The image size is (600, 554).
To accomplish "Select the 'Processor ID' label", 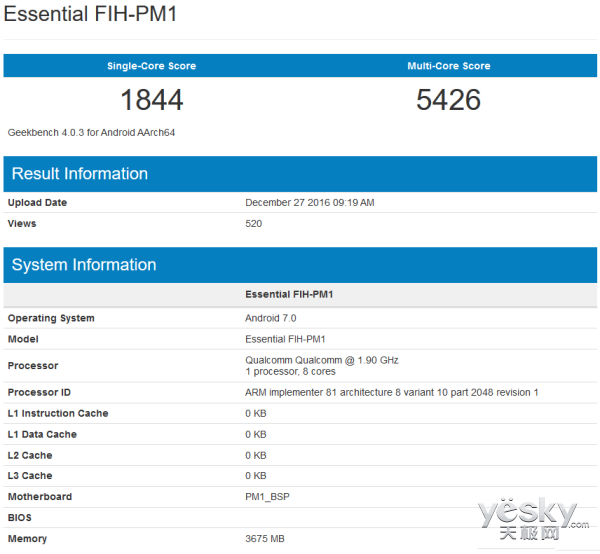I will tap(39, 393).
